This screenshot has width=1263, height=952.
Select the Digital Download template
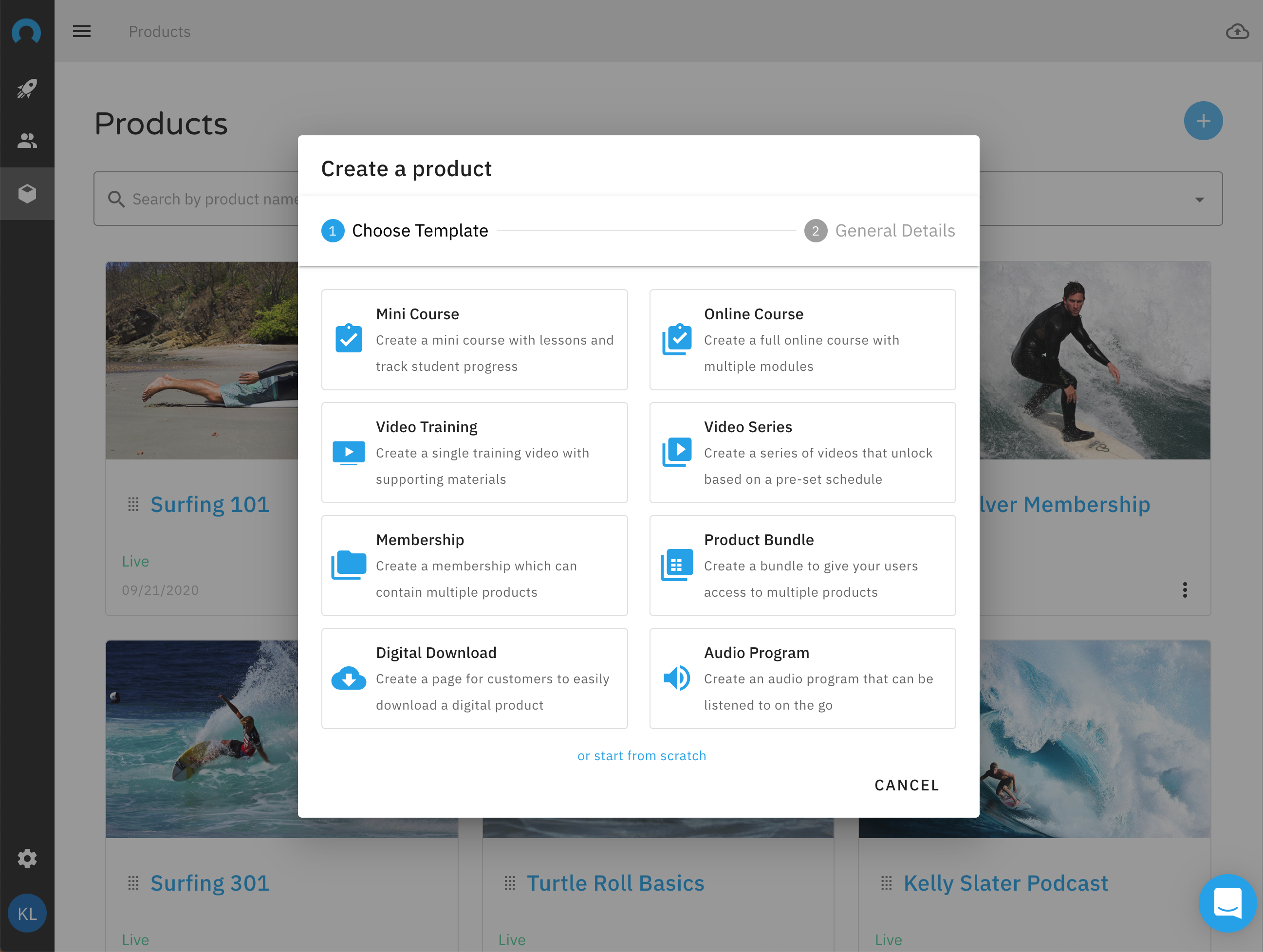tap(474, 678)
